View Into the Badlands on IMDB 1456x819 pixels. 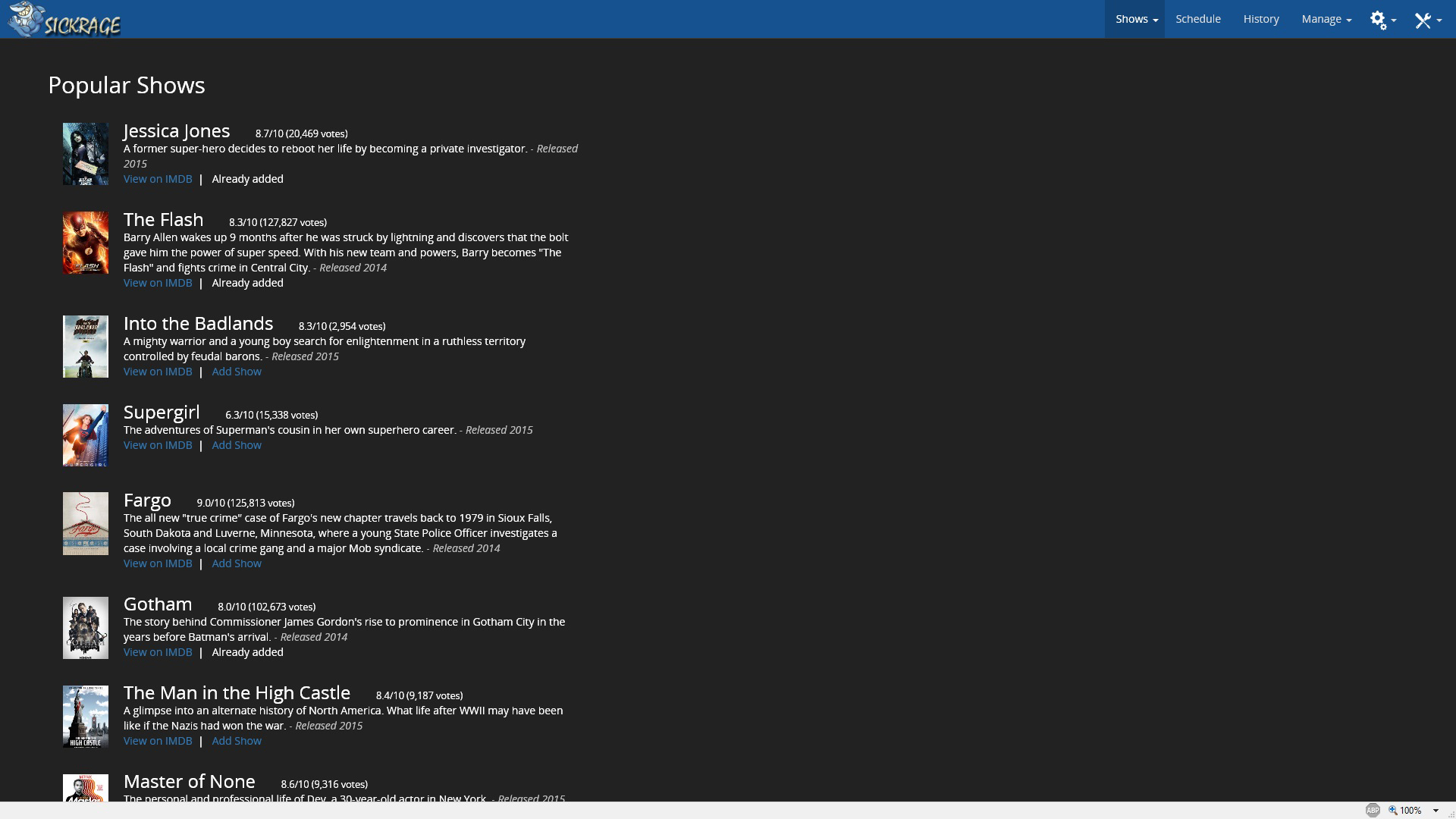pyautogui.click(x=158, y=372)
